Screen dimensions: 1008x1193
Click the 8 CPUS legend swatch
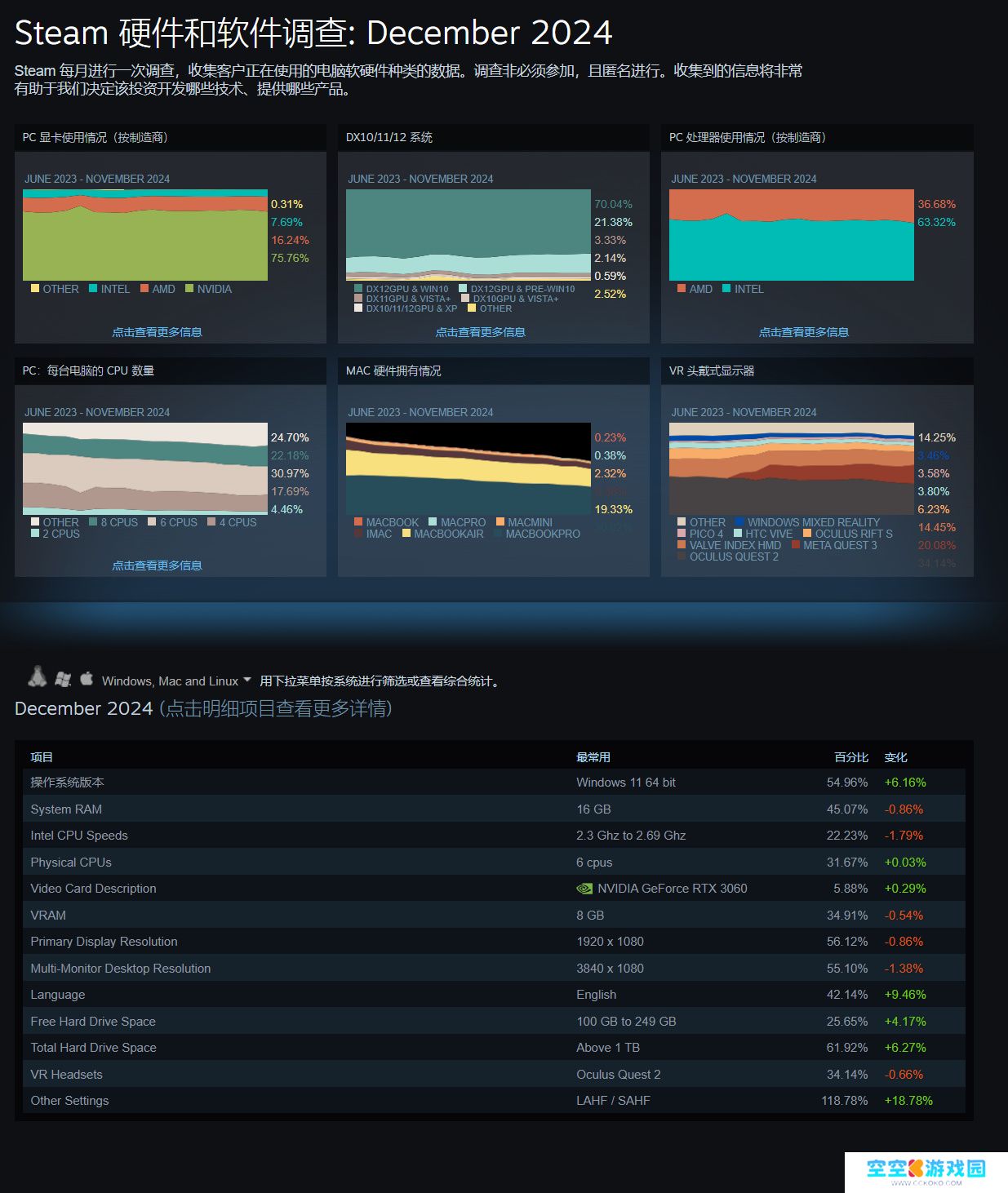click(x=93, y=521)
